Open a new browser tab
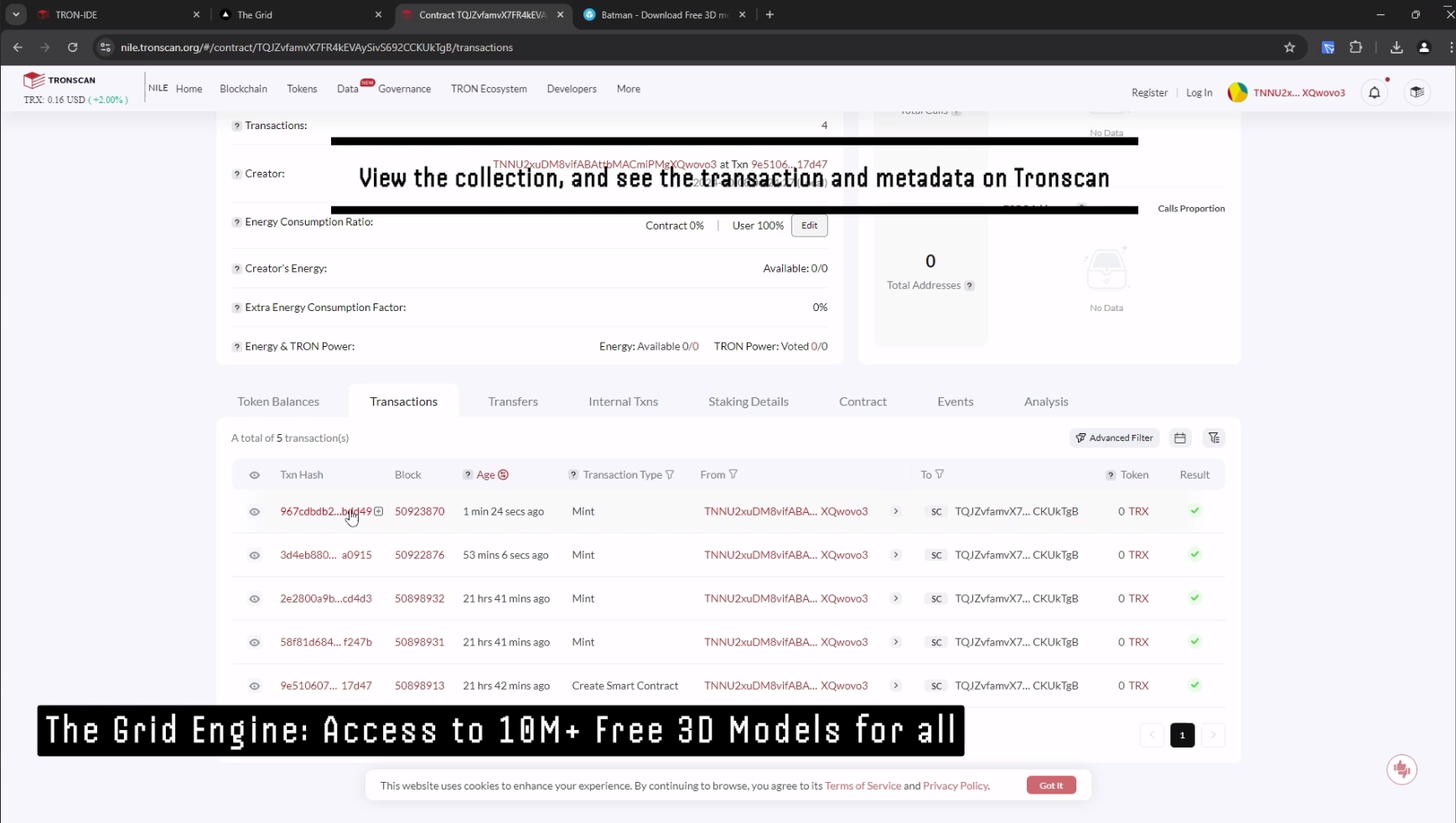Image resolution: width=1456 pixels, height=823 pixels. point(769,14)
